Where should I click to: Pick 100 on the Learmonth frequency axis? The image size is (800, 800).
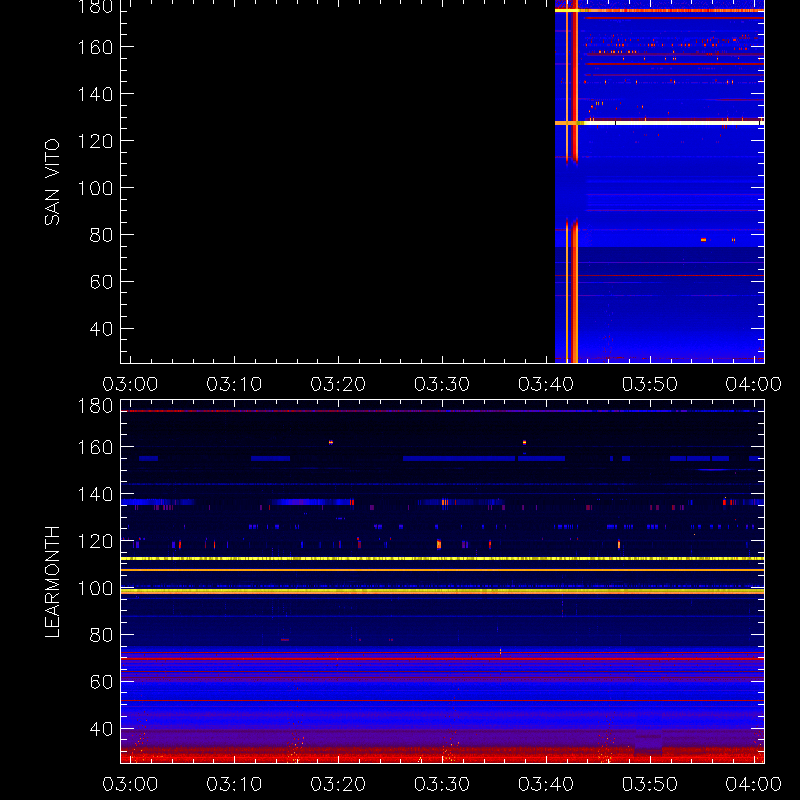click(95, 588)
